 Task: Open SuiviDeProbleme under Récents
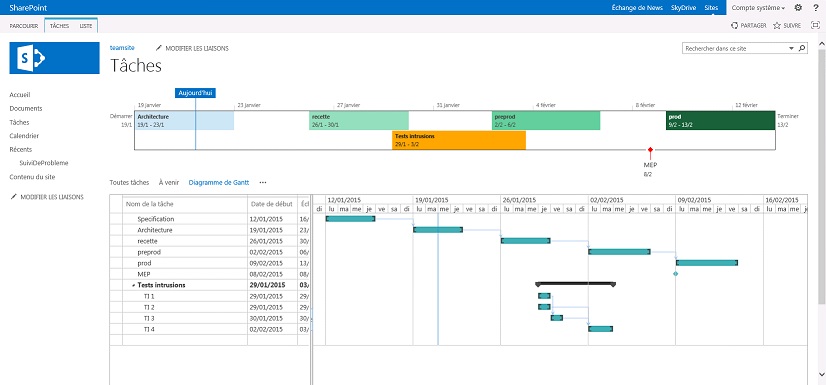click(44, 163)
